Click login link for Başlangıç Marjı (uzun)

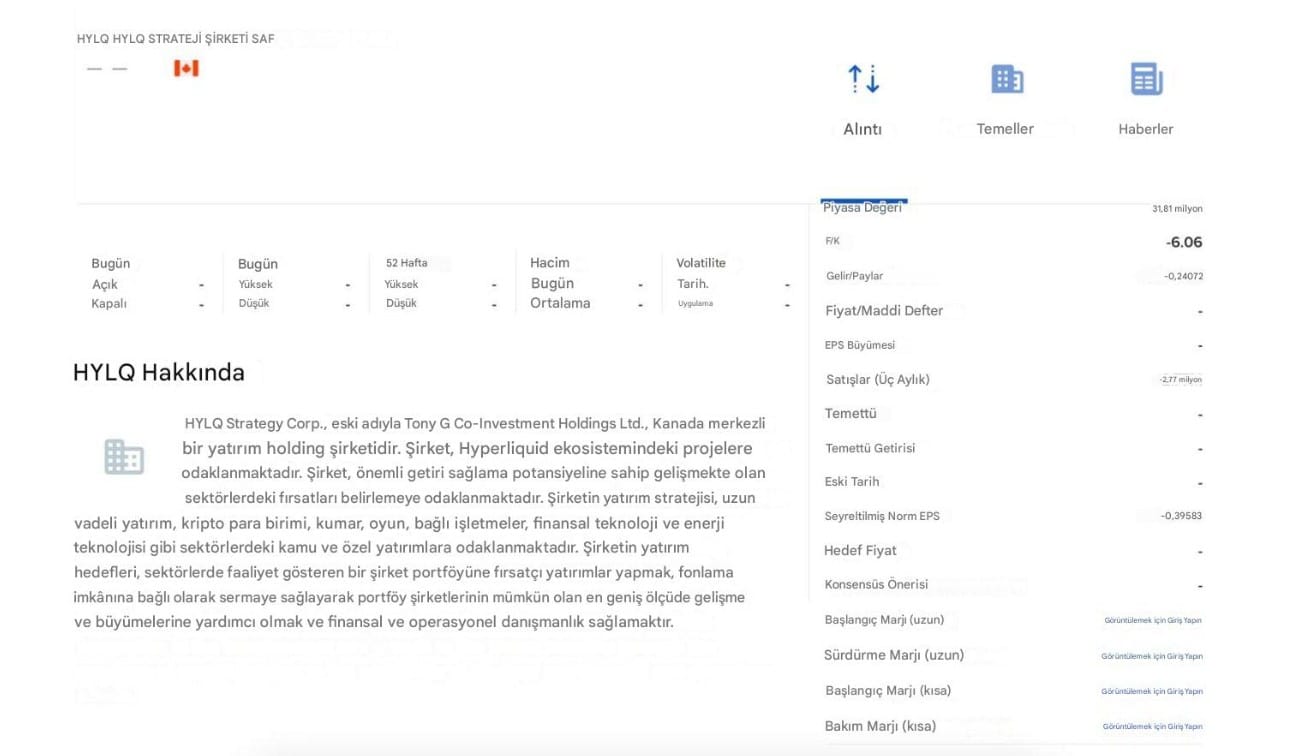1153,621
